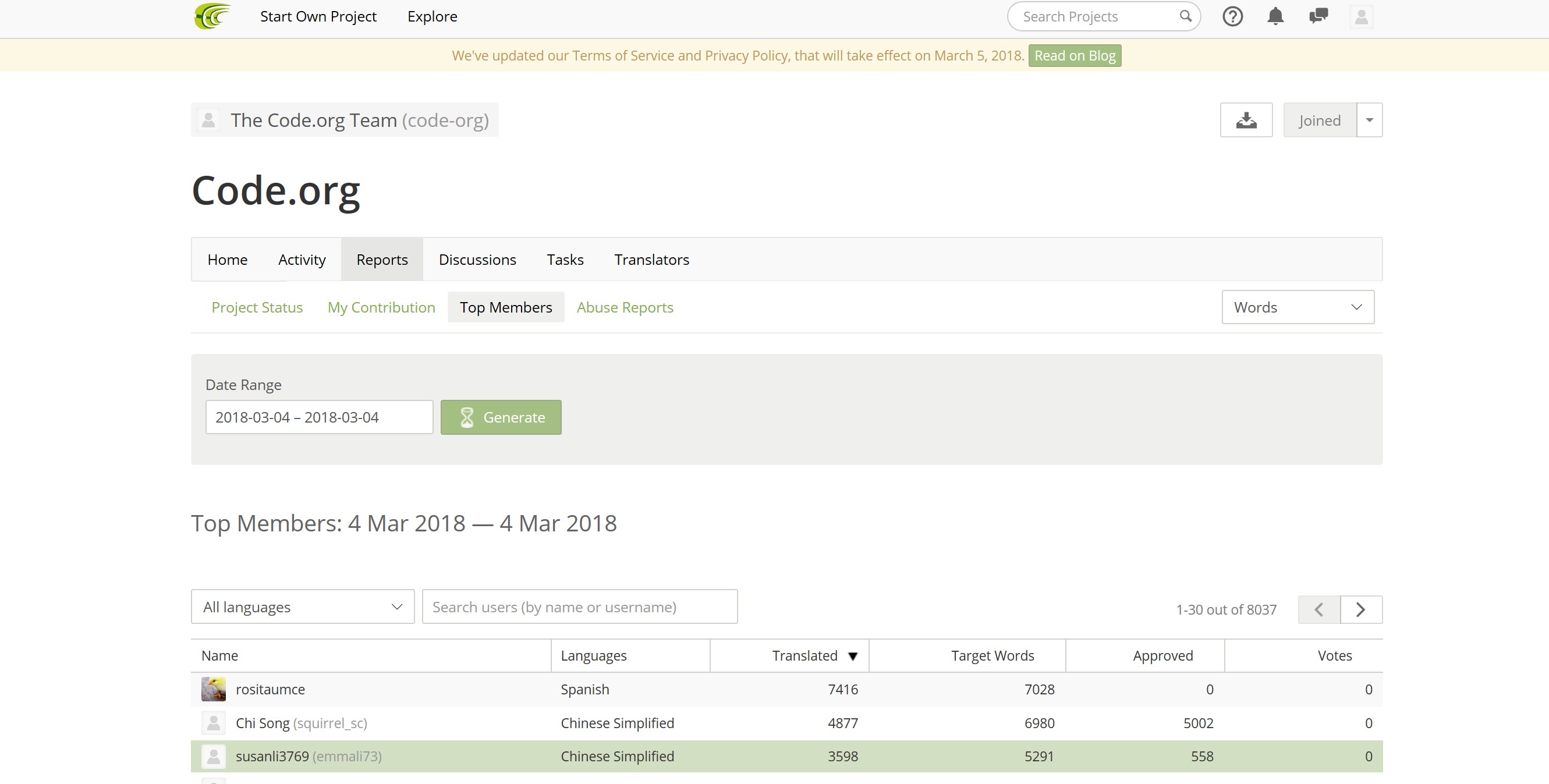Click the Date Range input field
1549x784 pixels.
(318, 417)
